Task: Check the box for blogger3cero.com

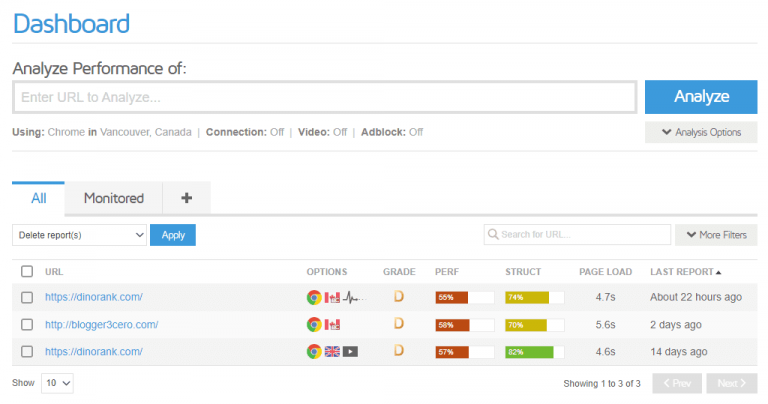Action: point(27,325)
